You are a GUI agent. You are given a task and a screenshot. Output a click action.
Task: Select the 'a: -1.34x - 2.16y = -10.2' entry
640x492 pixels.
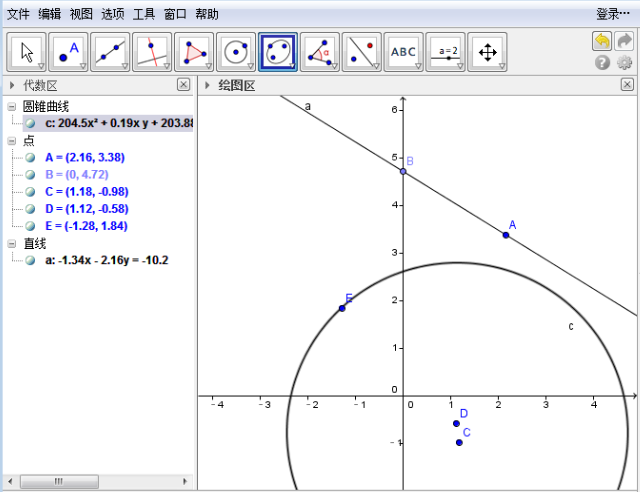107,260
